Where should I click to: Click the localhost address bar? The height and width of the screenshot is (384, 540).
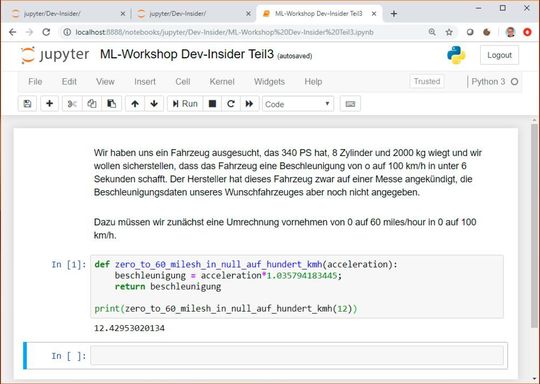tap(224, 32)
